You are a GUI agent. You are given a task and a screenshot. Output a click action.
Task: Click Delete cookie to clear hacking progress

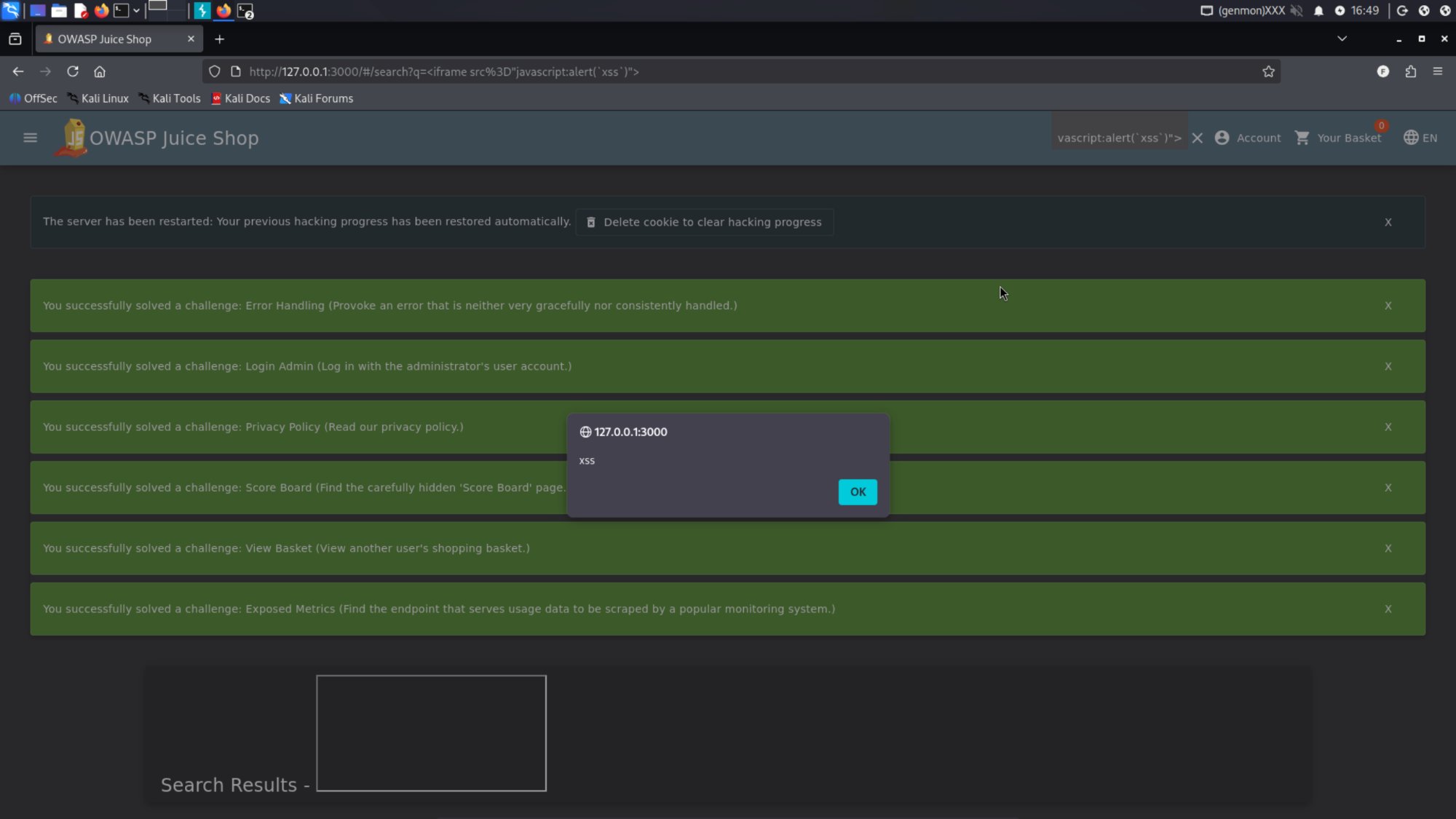tap(705, 222)
